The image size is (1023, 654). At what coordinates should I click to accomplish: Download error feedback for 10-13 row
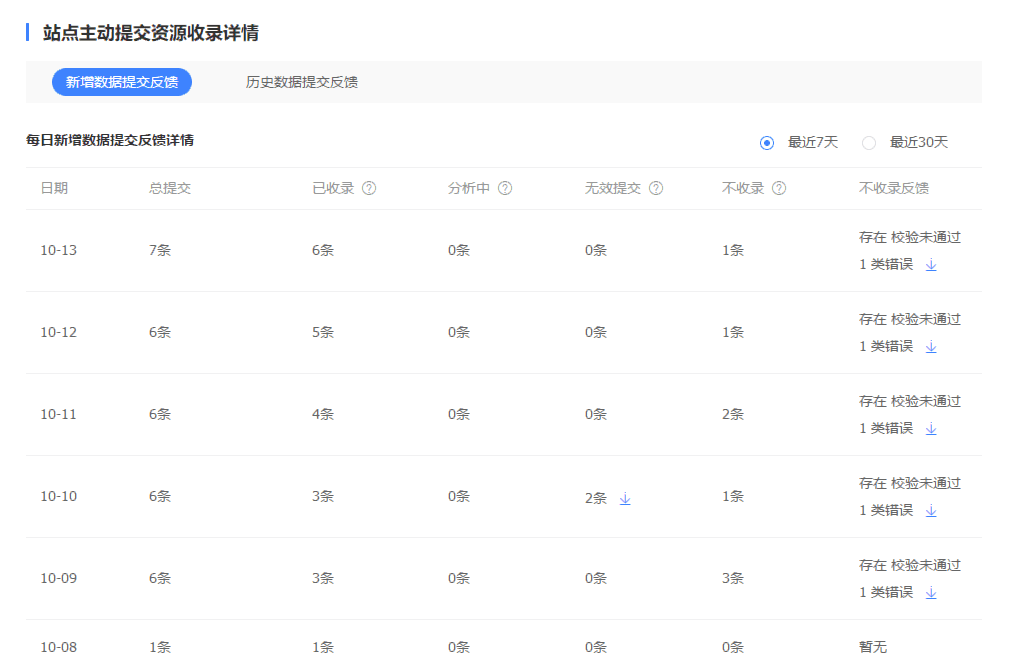tap(931, 264)
